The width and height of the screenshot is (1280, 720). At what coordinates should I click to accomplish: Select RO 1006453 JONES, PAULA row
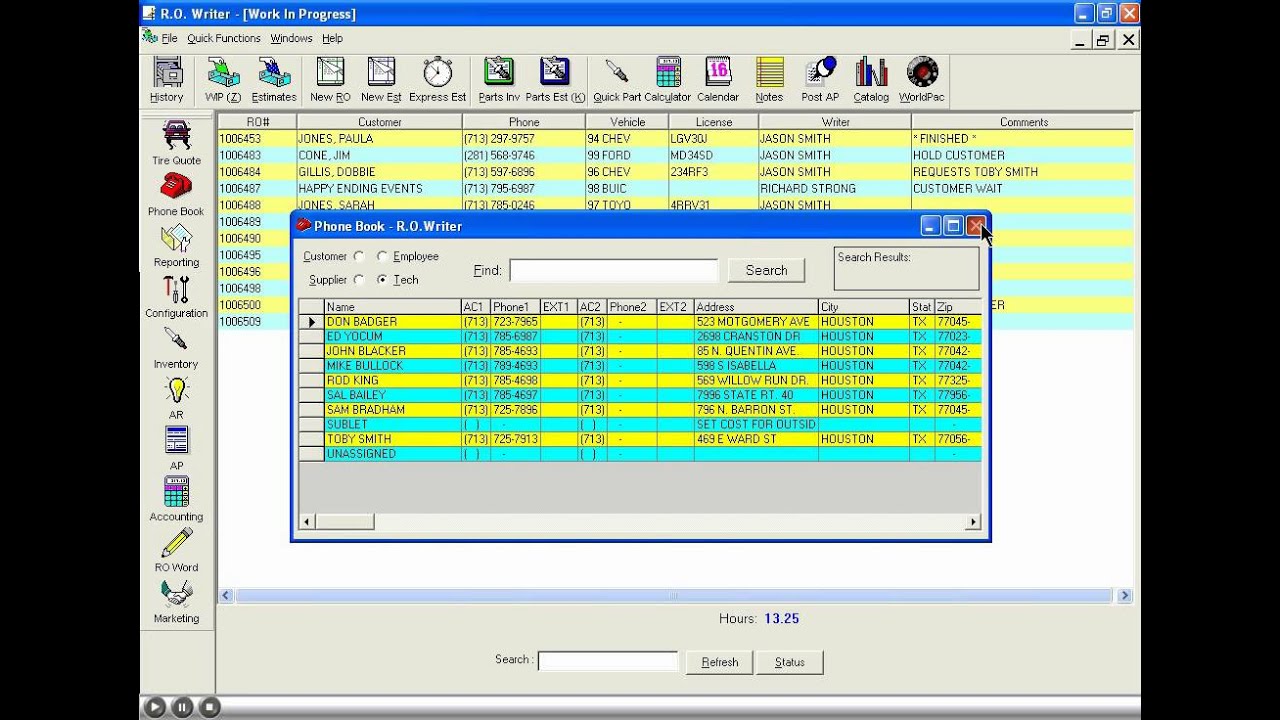point(675,139)
